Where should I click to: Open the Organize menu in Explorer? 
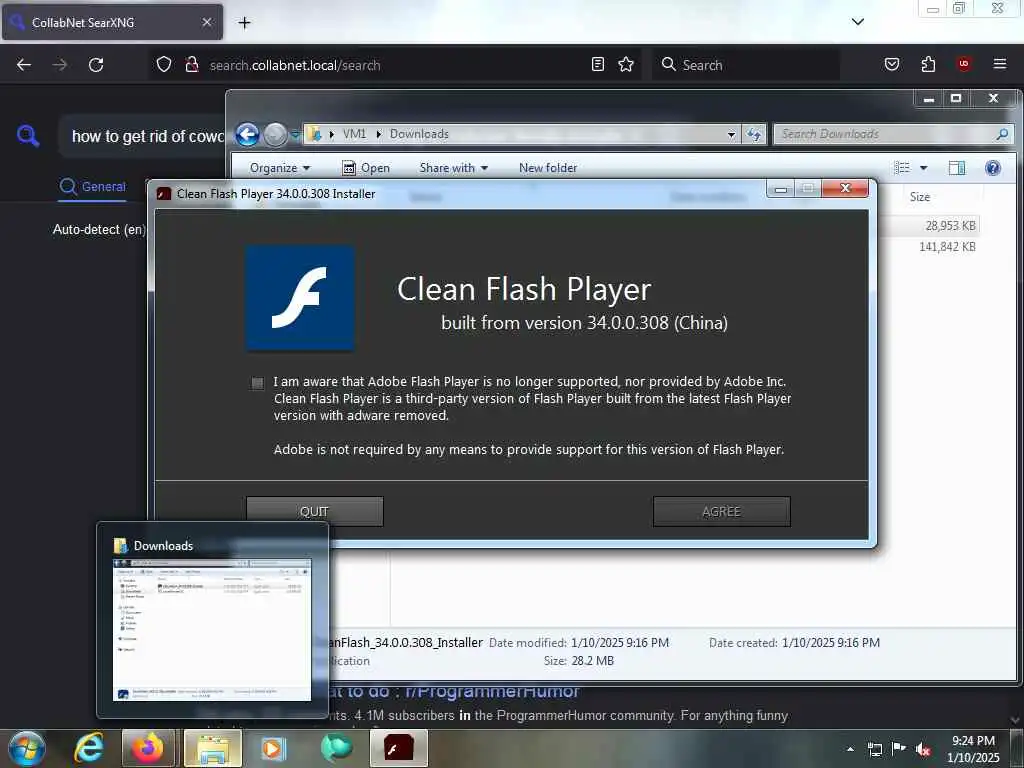point(280,168)
